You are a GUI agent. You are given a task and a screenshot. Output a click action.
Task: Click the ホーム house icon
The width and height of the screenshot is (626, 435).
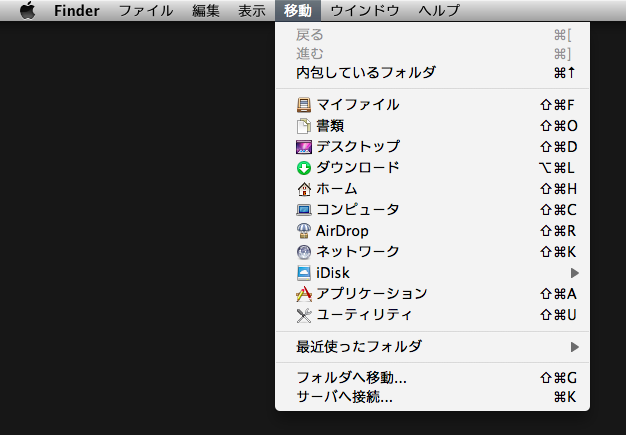click(304, 189)
